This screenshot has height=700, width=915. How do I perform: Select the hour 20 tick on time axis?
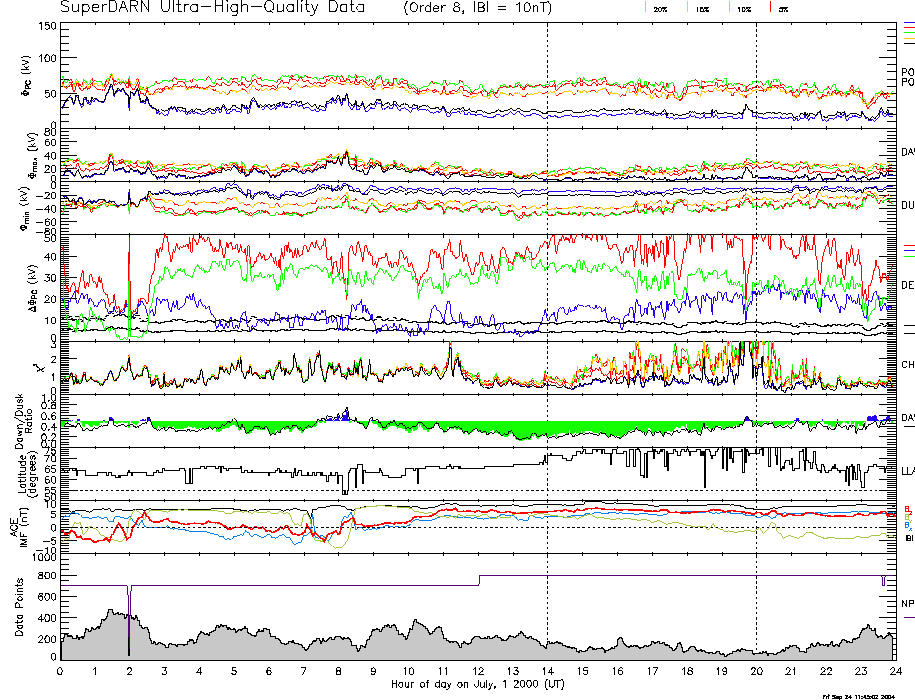tap(756, 670)
